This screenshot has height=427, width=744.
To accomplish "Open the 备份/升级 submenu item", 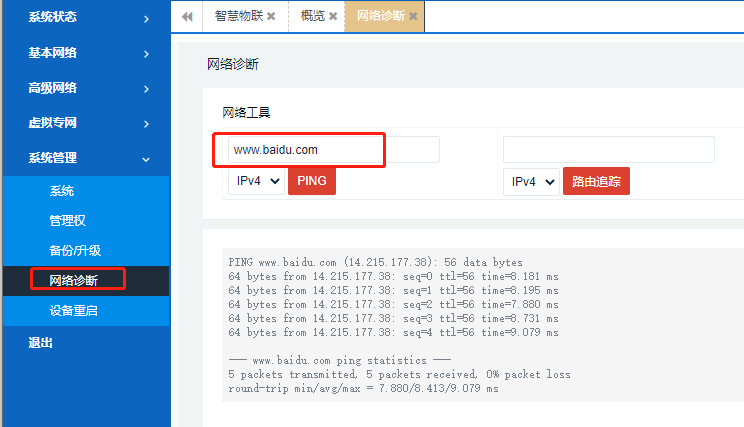I will click(x=75, y=251).
